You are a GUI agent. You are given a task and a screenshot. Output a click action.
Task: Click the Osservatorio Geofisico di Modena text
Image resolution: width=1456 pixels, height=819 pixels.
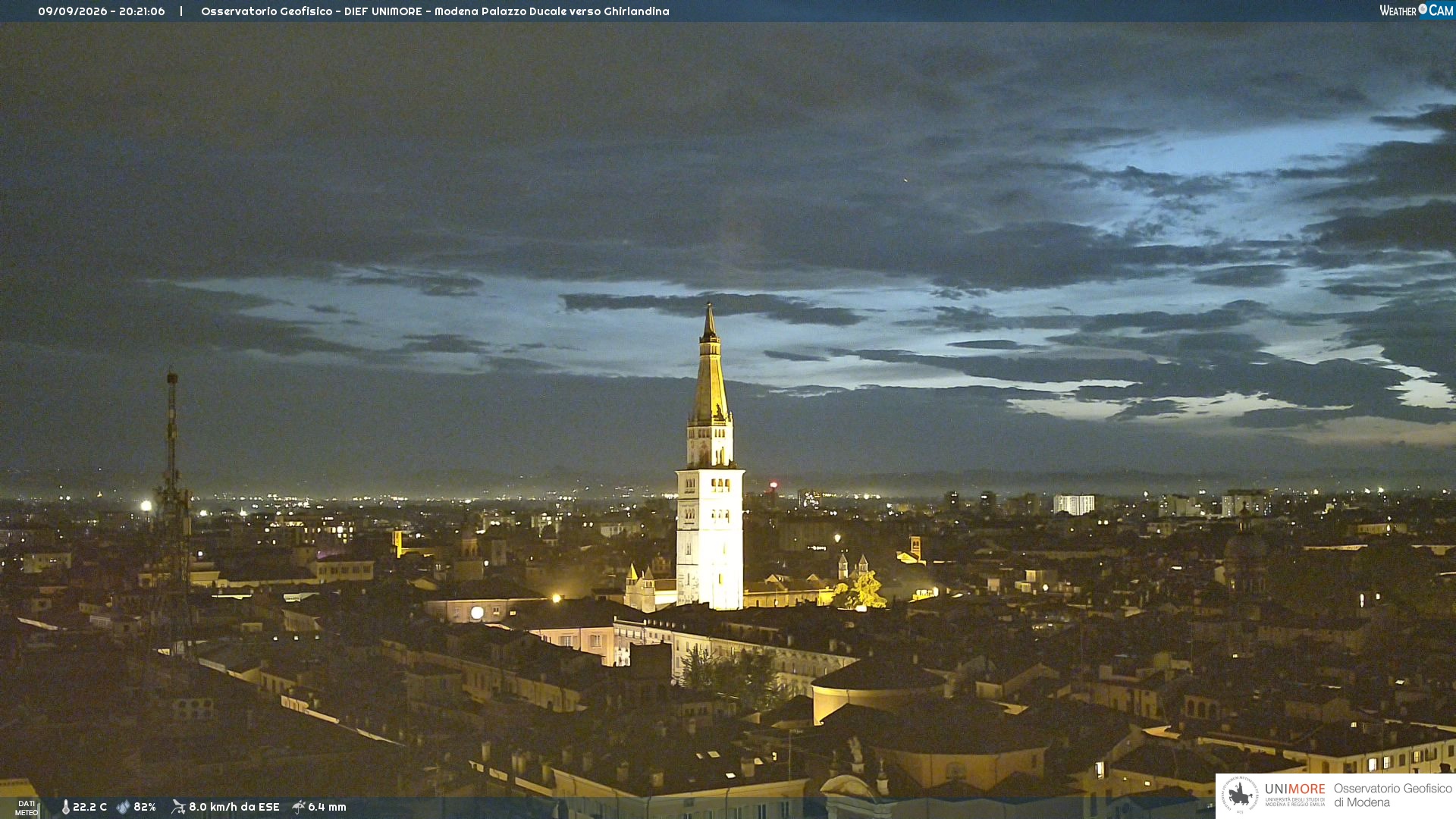pos(1392,795)
